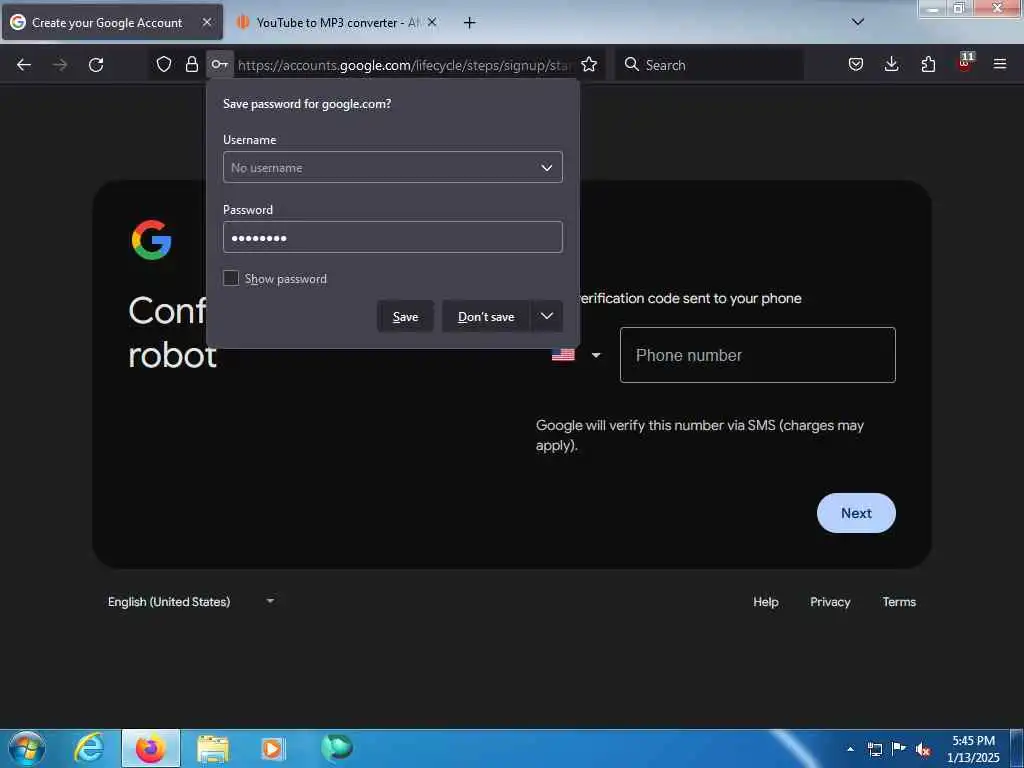1024x768 pixels.
Task: Close the Create your Google Account tab
Action: pos(206,22)
